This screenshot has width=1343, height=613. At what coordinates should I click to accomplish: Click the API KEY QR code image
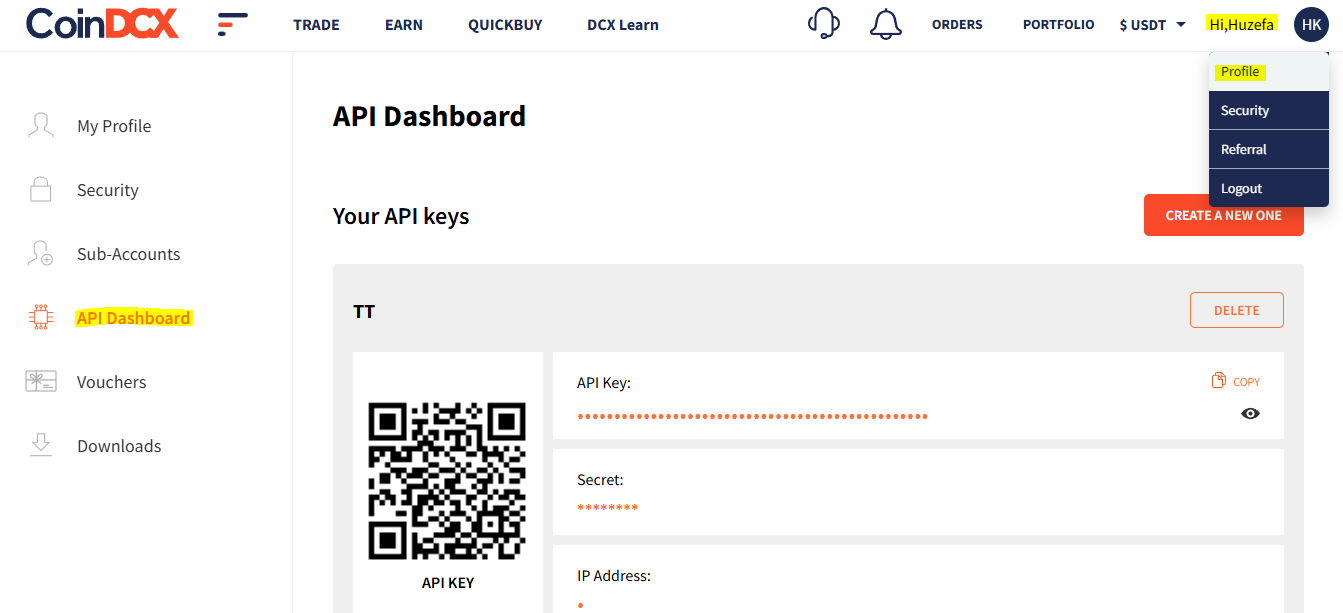[447, 481]
